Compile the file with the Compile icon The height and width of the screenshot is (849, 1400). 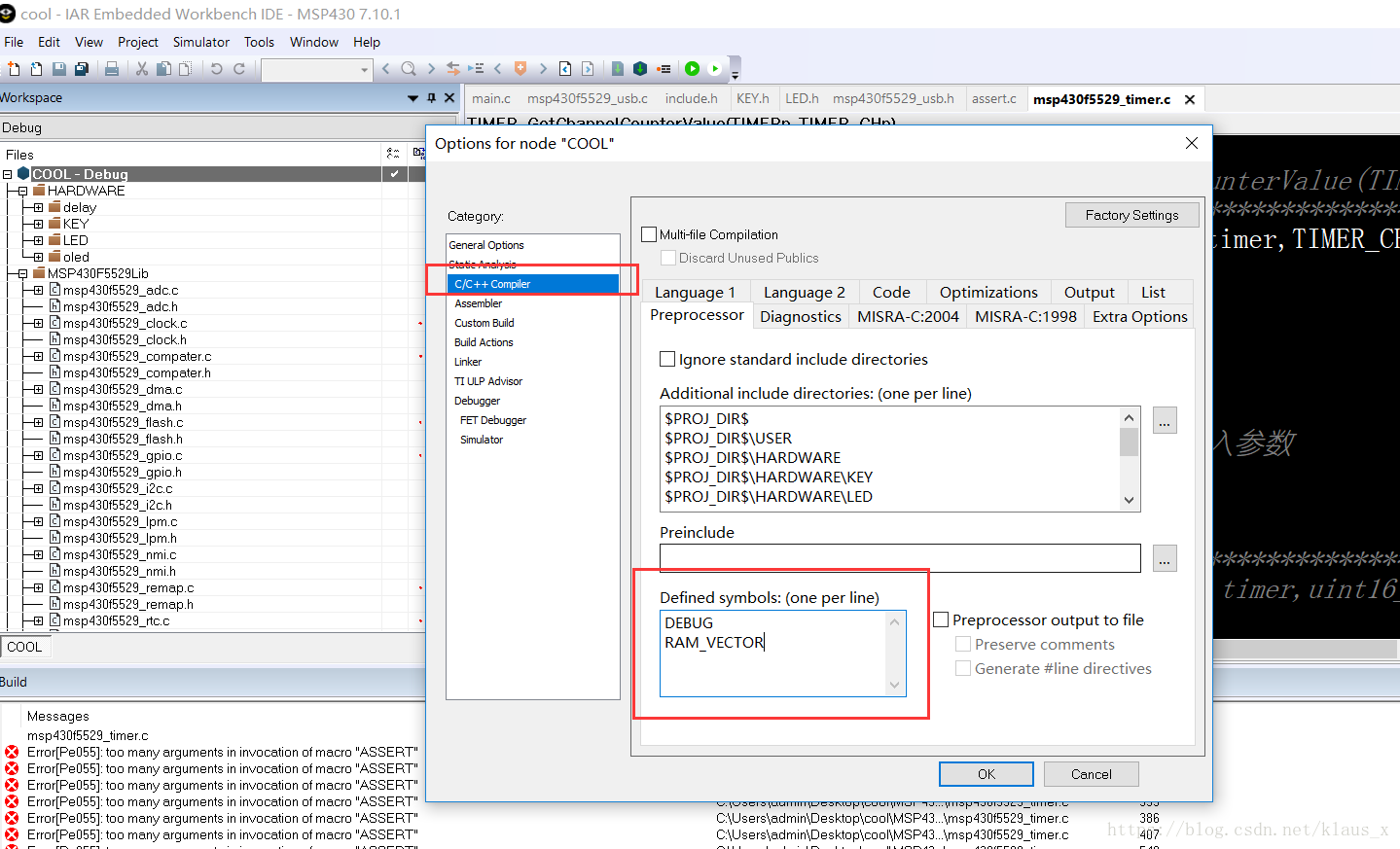618,69
